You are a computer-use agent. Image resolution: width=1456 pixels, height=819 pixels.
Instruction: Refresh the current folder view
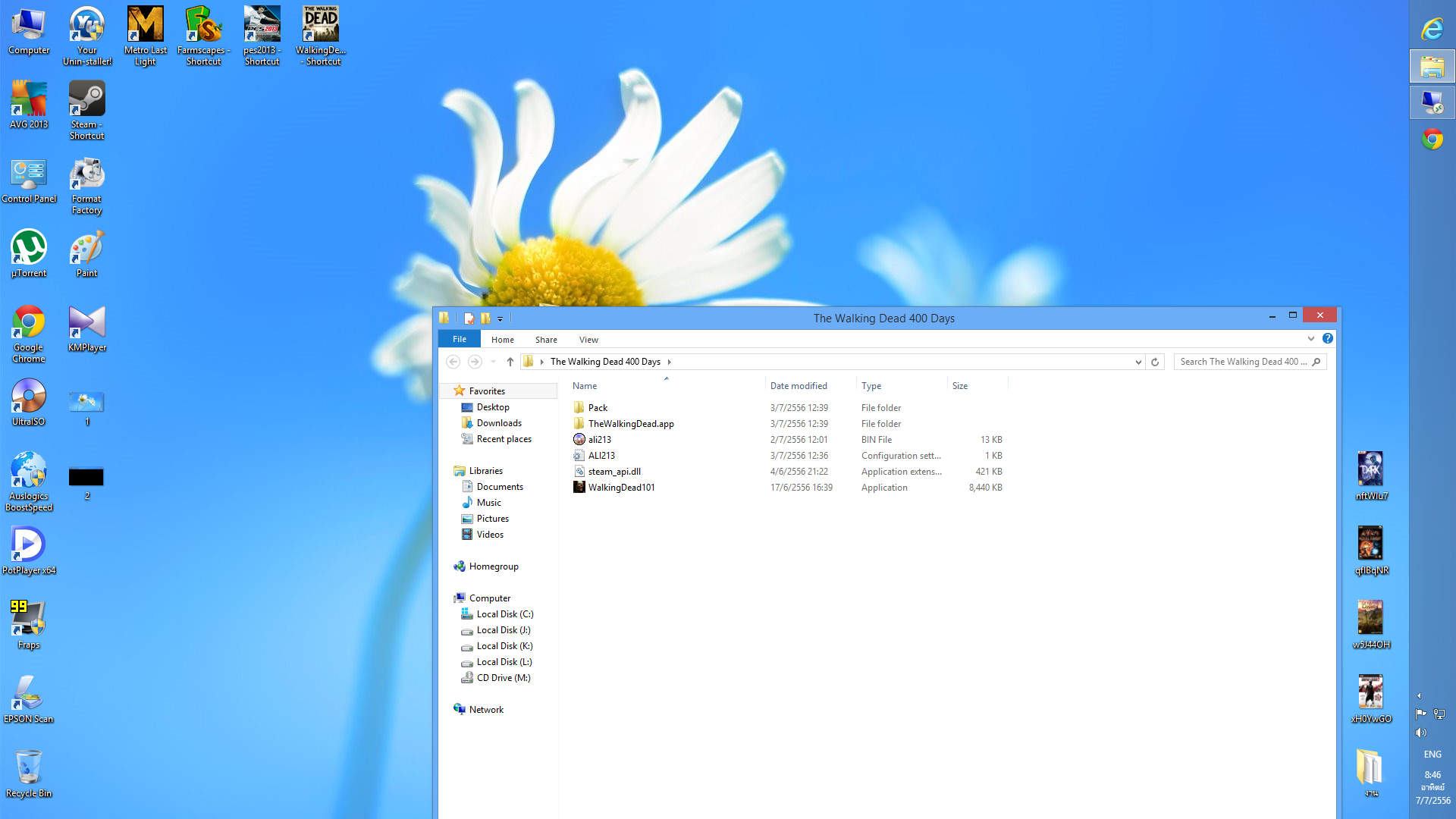1155,362
